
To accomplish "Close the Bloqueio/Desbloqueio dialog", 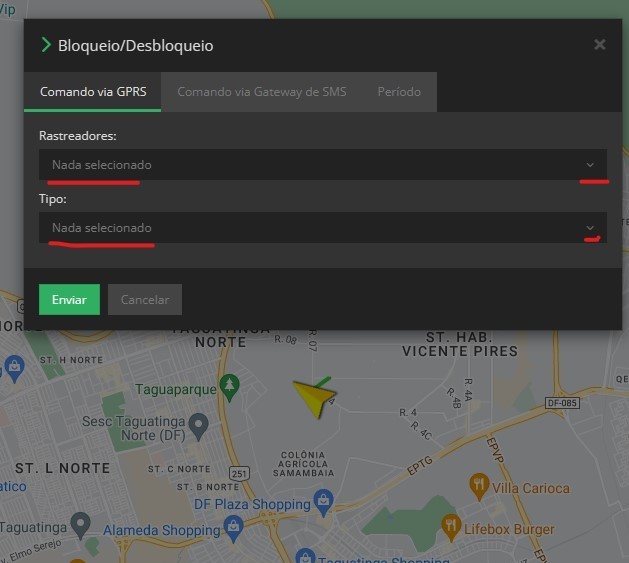I will click(599, 45).
